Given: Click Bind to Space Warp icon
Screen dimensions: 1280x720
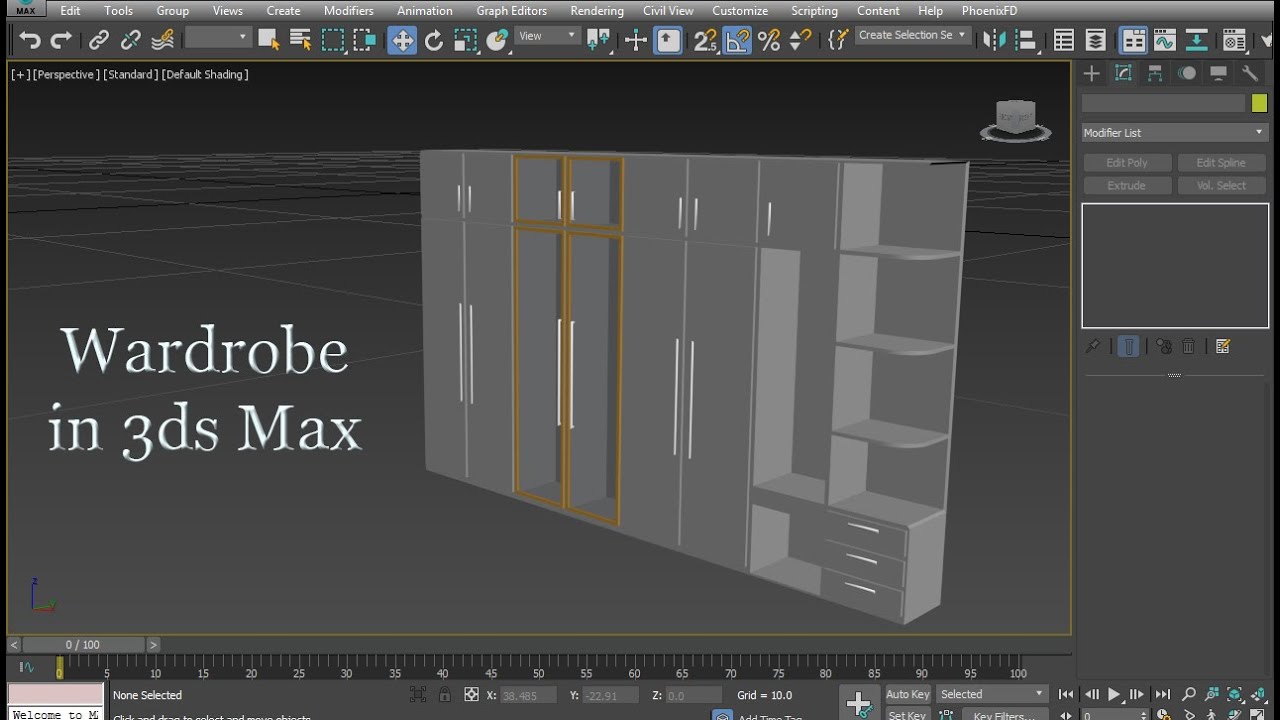Looking at the screenshot, I should point(162,40).
